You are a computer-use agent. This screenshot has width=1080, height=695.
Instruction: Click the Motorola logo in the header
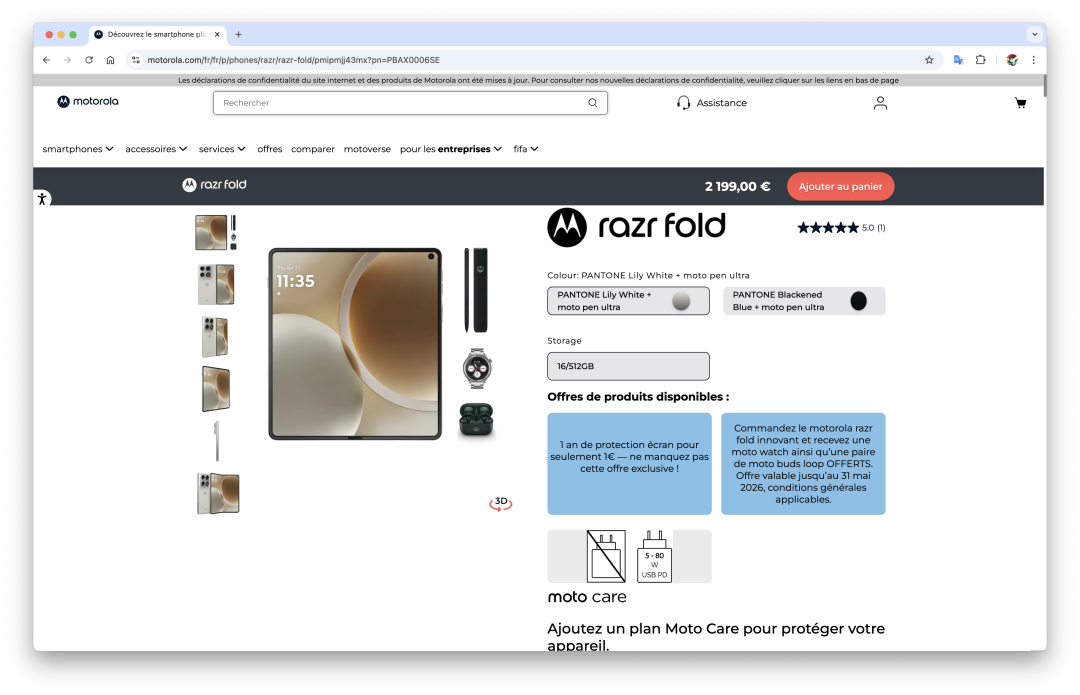click(x=88, y=101)
